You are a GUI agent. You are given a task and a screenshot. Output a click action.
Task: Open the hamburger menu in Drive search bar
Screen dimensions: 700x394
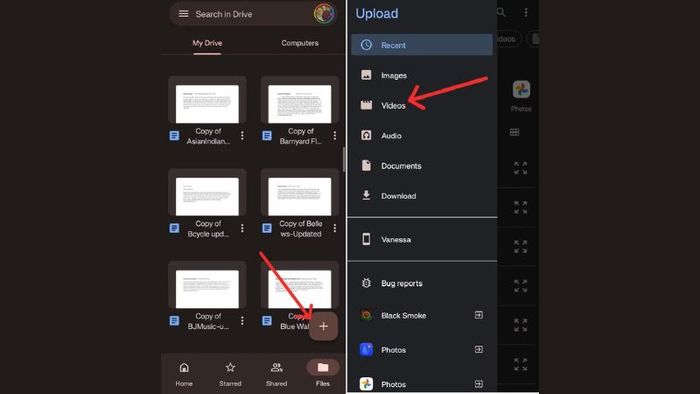click(183, 14)
